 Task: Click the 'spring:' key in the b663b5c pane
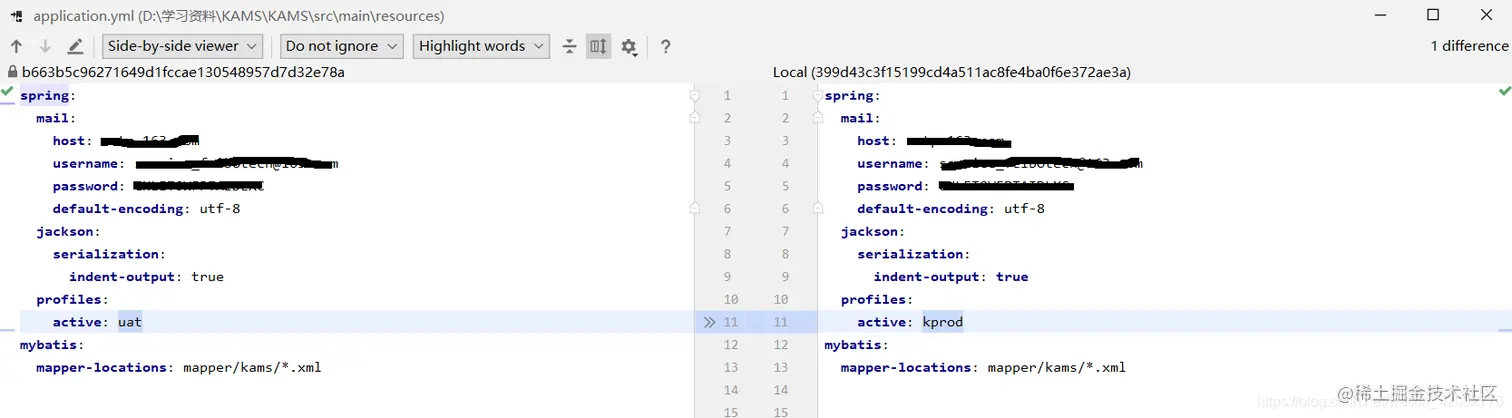coord(48,96)
